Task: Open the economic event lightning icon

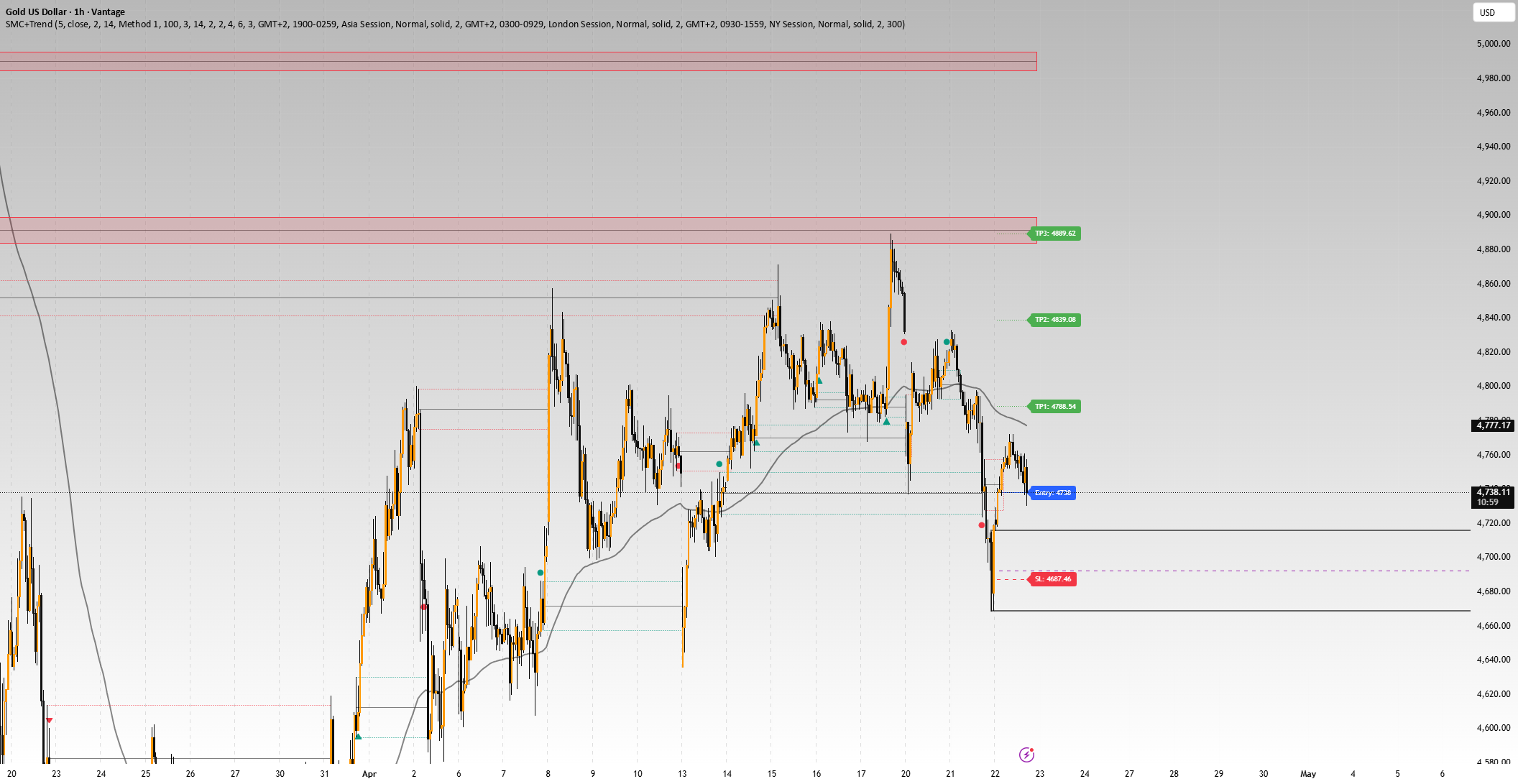Action: point(1026,755)
